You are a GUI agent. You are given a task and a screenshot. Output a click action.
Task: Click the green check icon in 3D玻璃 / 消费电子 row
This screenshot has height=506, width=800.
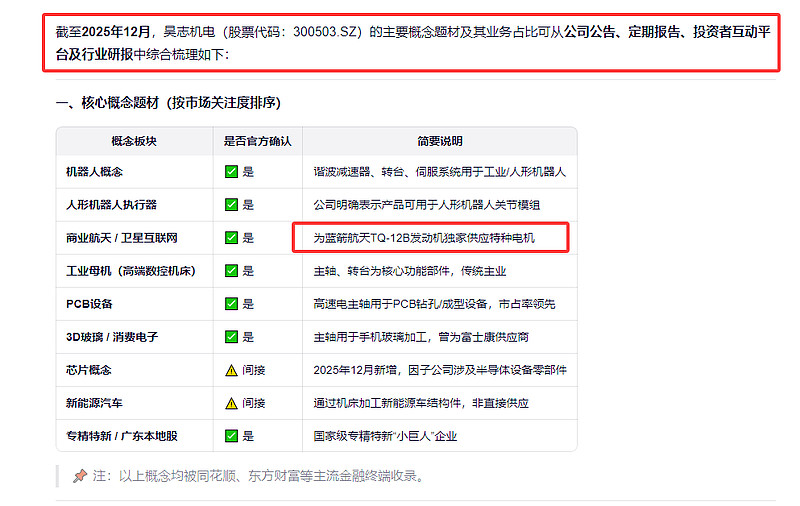click(x=231, y=337)
